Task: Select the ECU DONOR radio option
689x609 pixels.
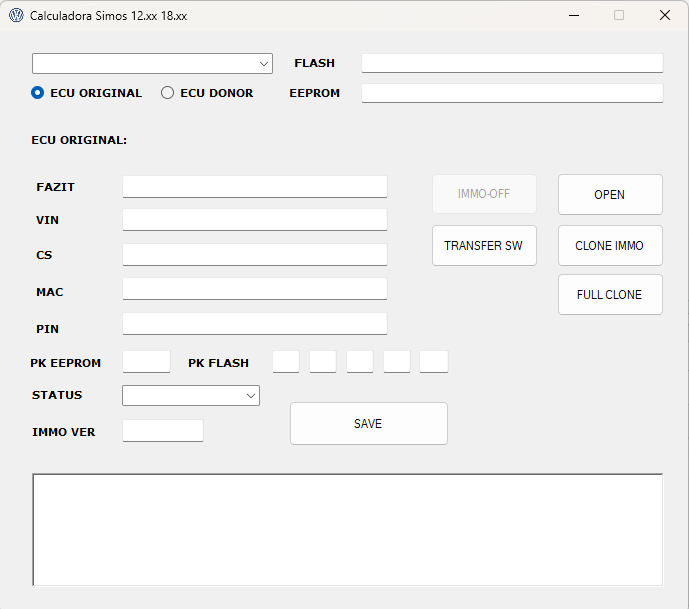Action: coord(168,93)
